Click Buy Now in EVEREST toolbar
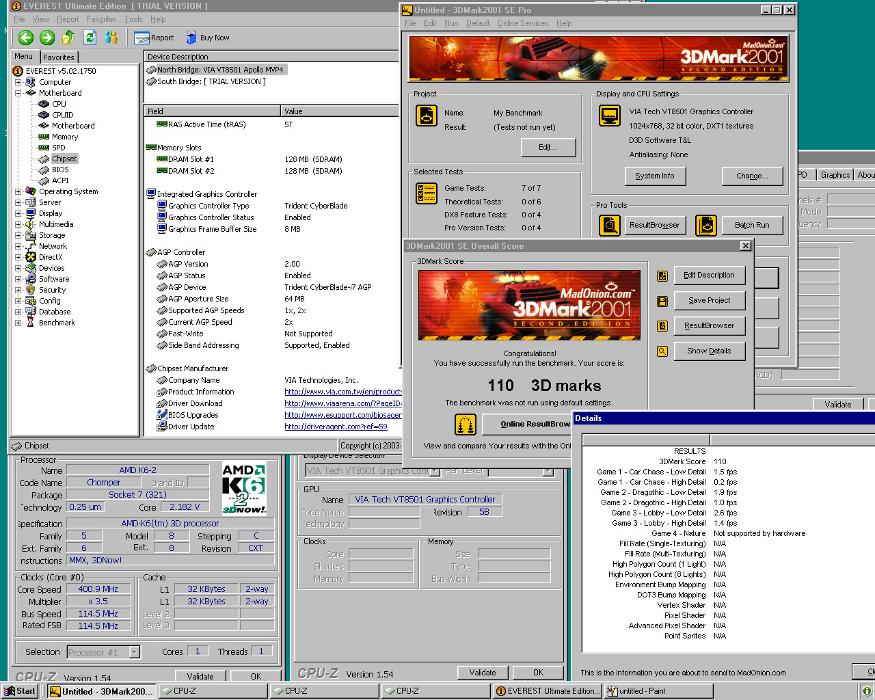875x700 pixels. [208, 37]
